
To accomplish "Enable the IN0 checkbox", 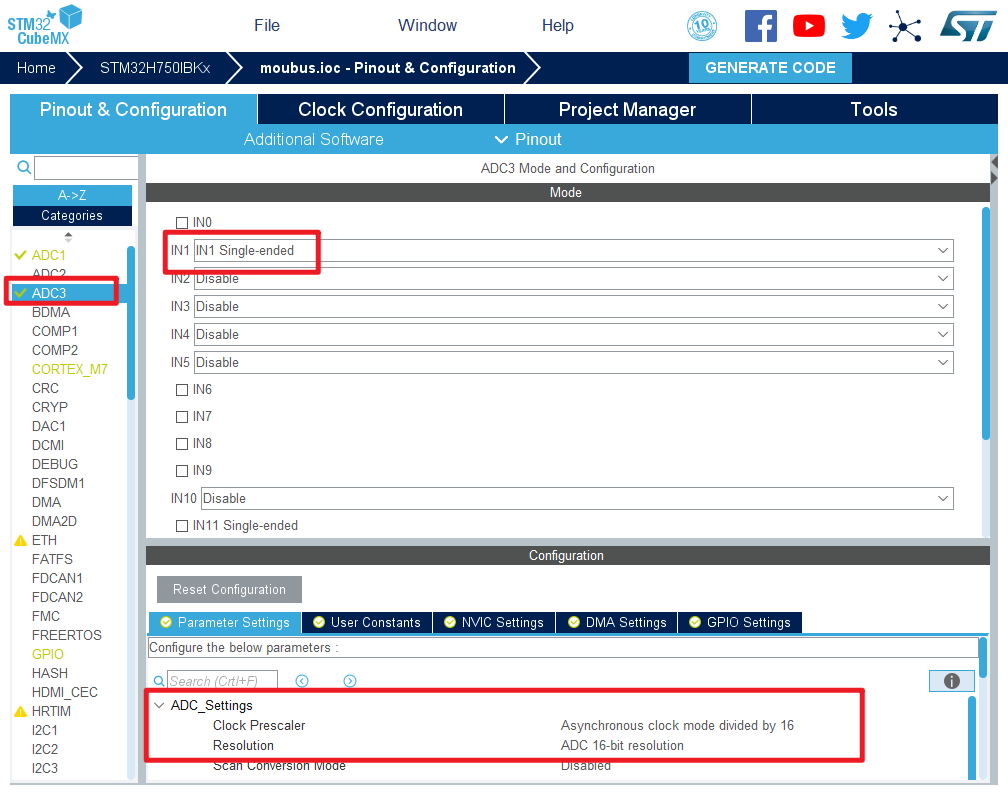I will [x=182, y=223].
